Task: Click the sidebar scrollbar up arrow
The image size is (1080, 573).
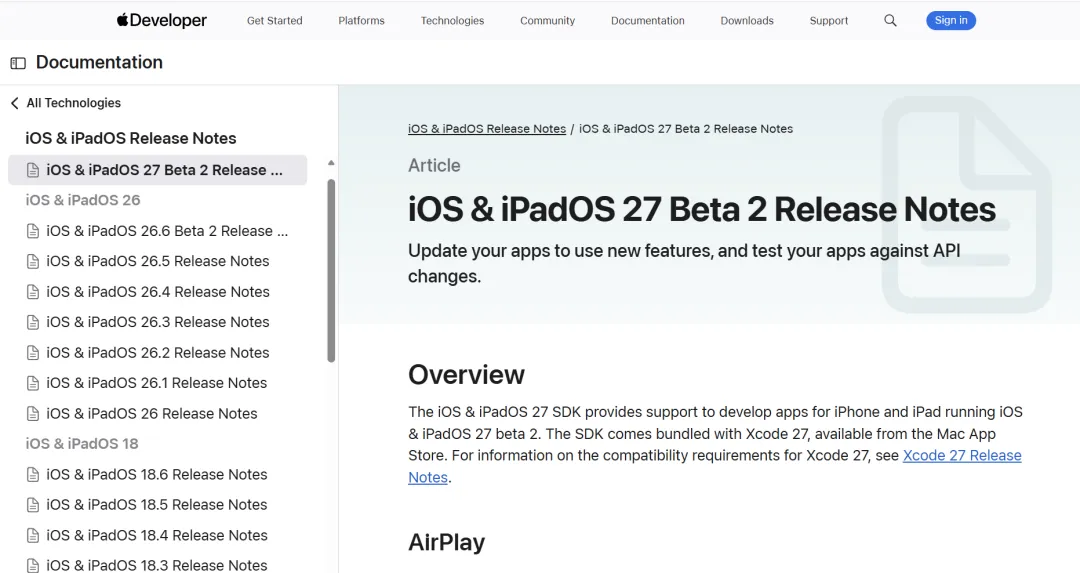Action: tap(331, 163)
